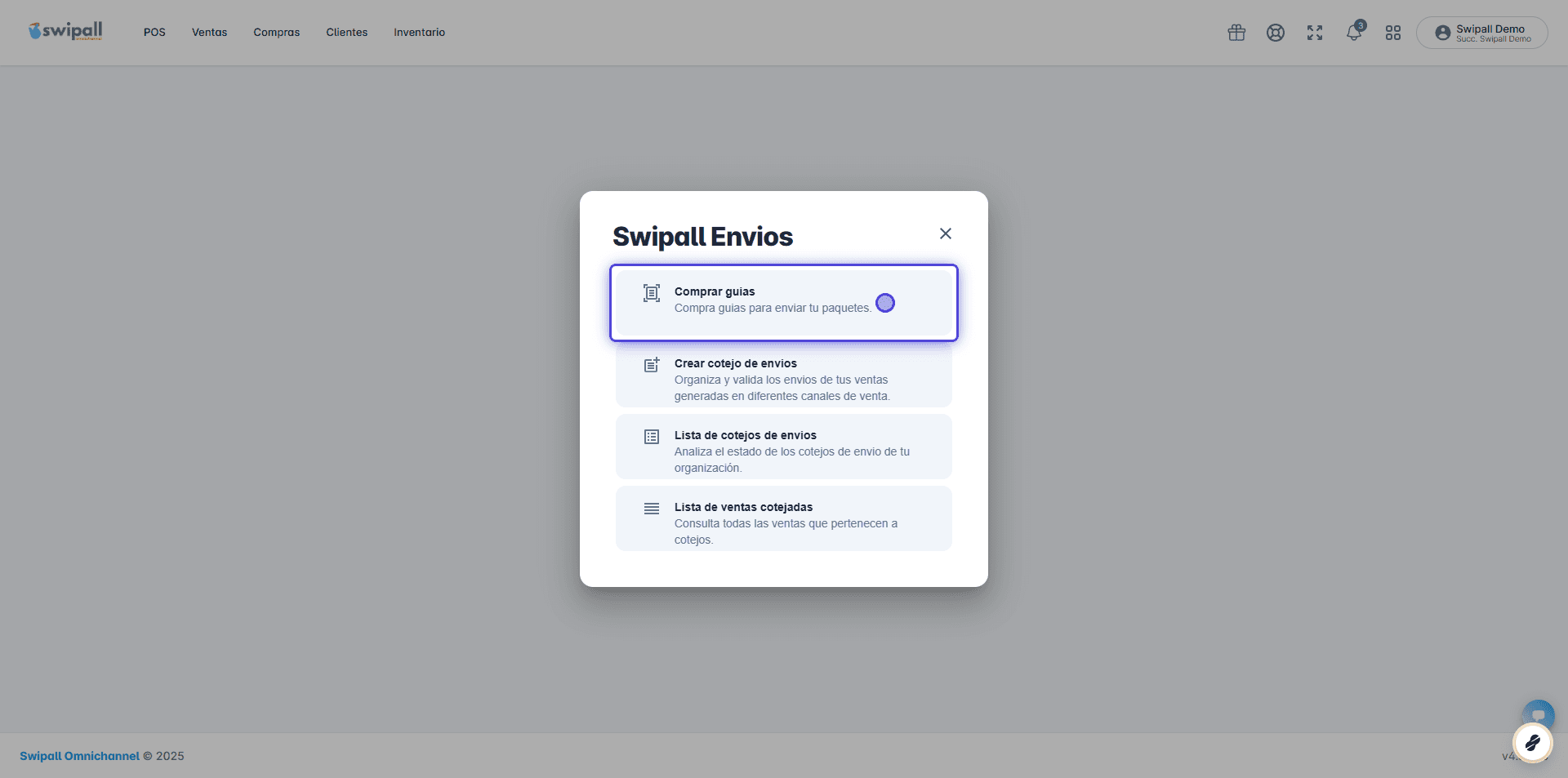Click the gift box icon
The height and width of the screenshot is (778, 1568).
click(1236, 33)
